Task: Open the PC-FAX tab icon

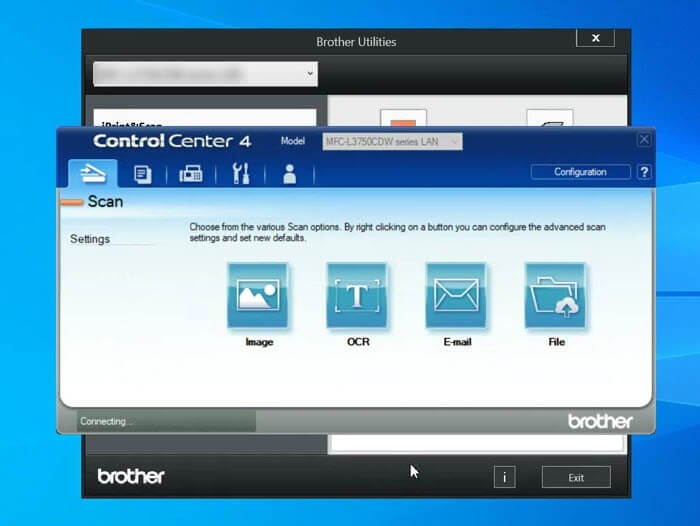Action: click(191, 174)
